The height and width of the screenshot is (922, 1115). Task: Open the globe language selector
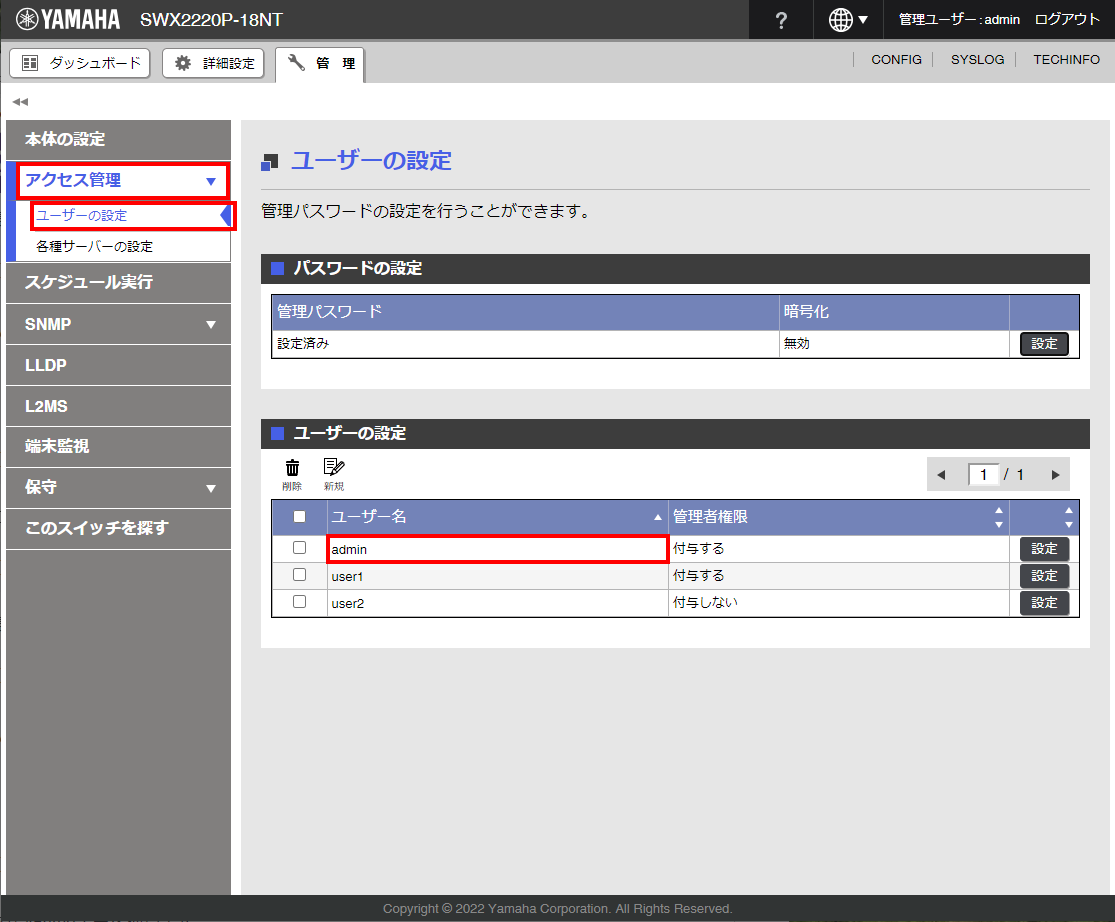coord(848,20)
